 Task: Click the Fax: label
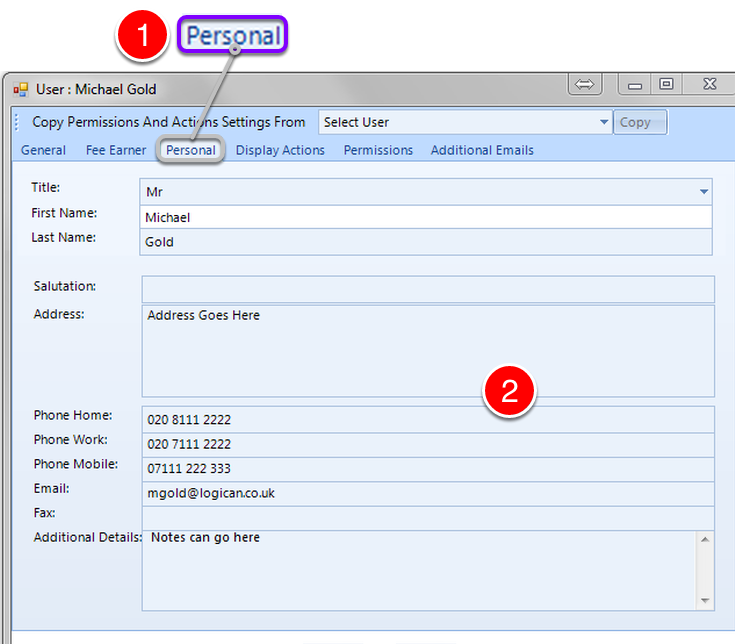click(x=45, y=513)
